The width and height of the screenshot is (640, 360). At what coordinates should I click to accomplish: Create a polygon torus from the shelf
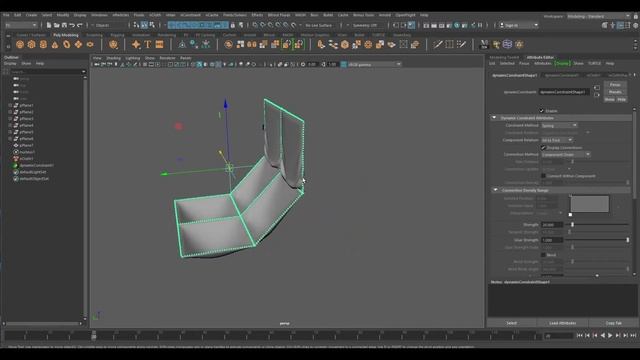[x=67, y=44]
